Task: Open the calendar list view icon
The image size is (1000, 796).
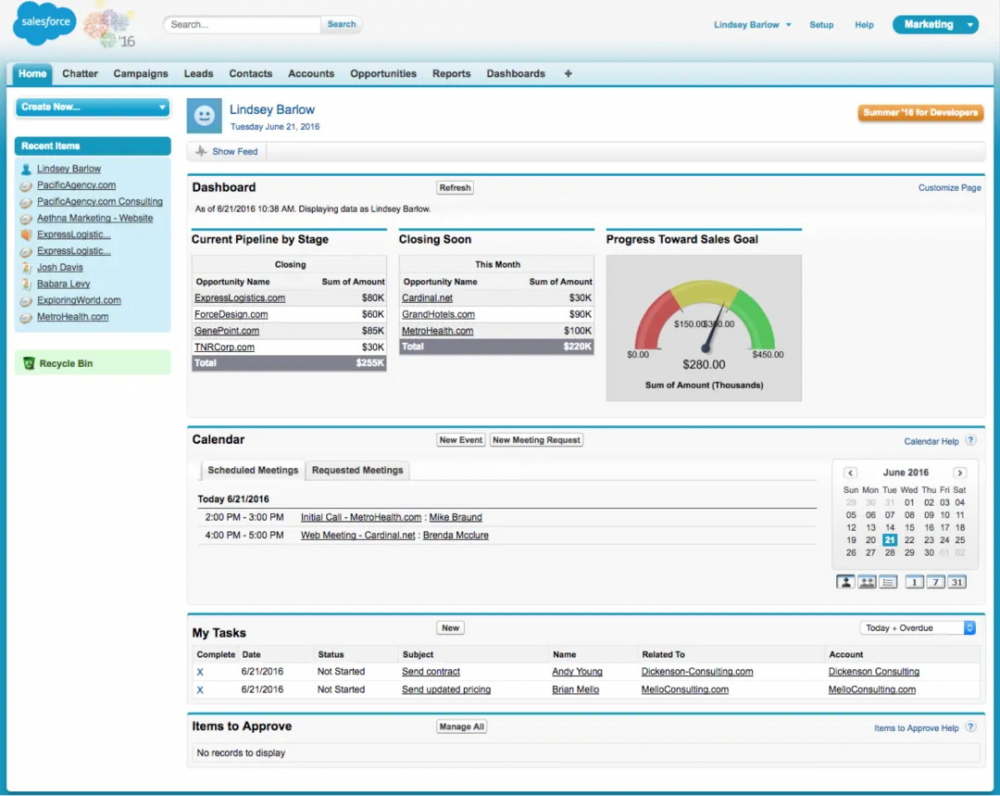Action: click(x=888, y=582)
